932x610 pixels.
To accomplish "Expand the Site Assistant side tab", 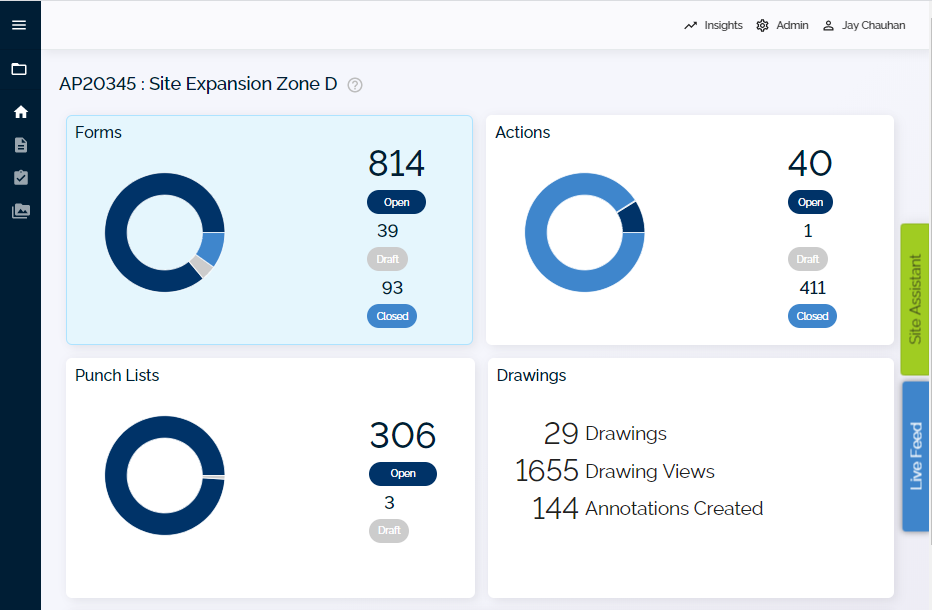I will (915, 299).
